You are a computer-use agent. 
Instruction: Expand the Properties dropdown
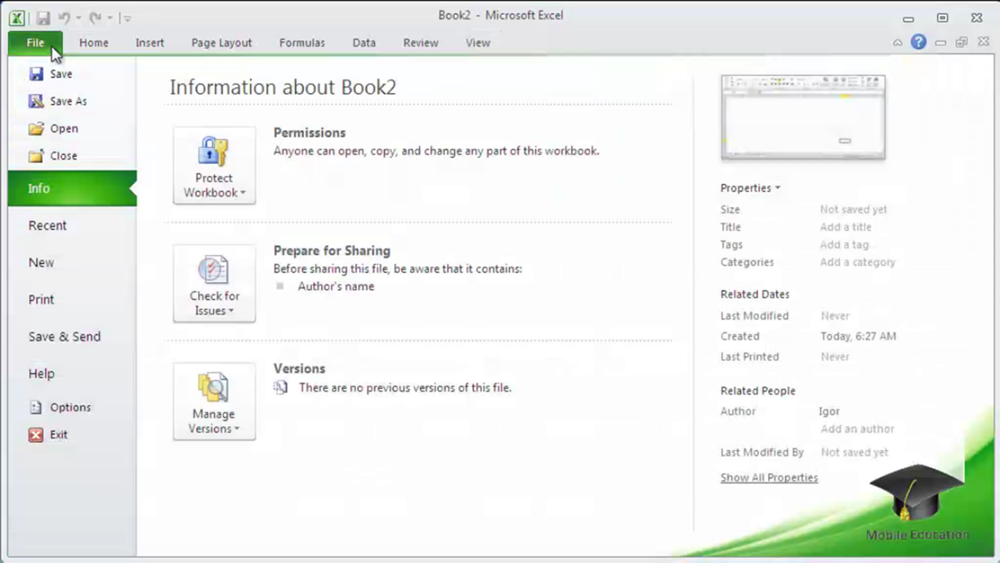[x=750, y=188]
